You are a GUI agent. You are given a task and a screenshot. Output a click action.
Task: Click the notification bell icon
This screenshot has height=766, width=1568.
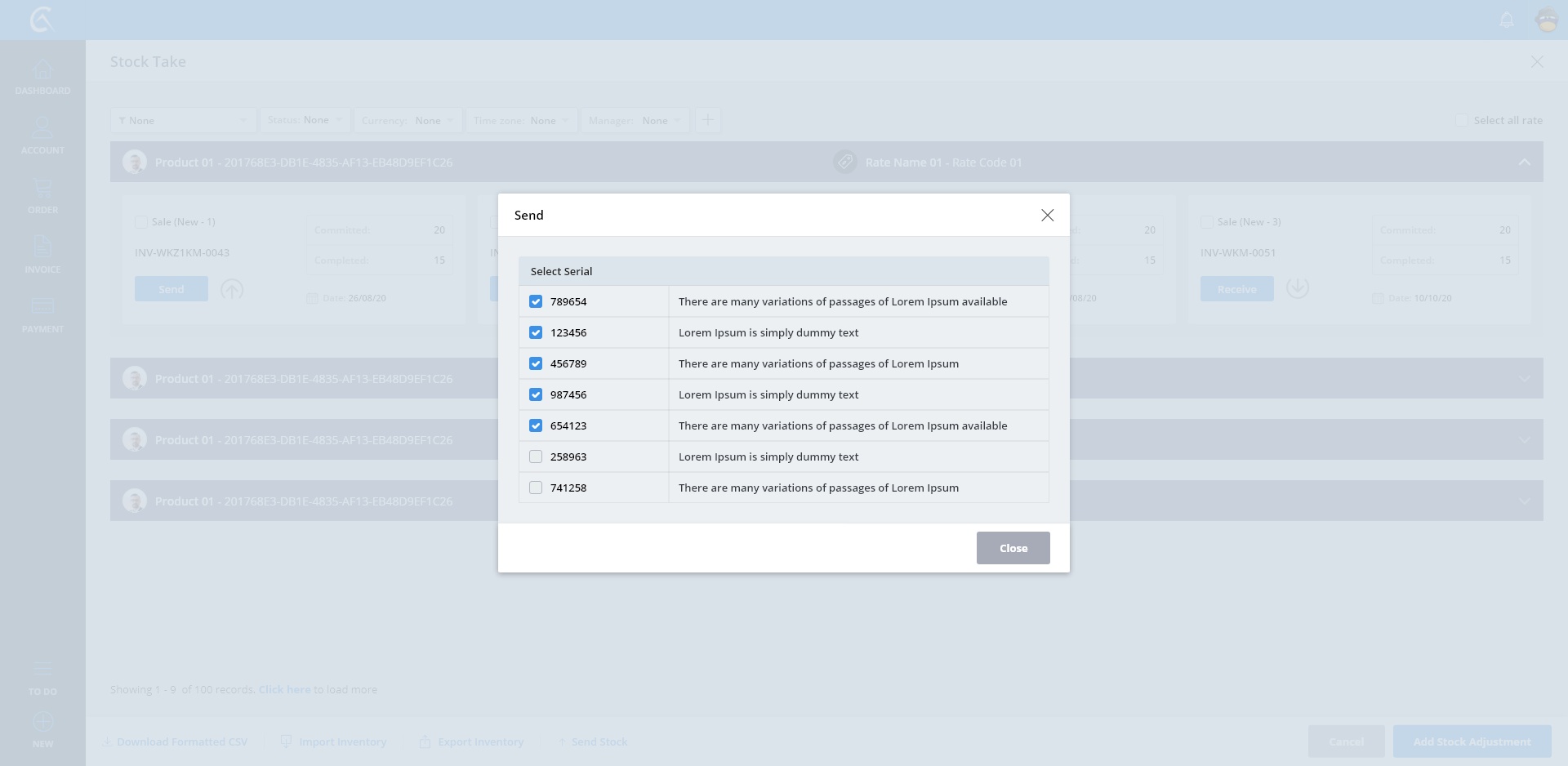[x=1507, y=20]
